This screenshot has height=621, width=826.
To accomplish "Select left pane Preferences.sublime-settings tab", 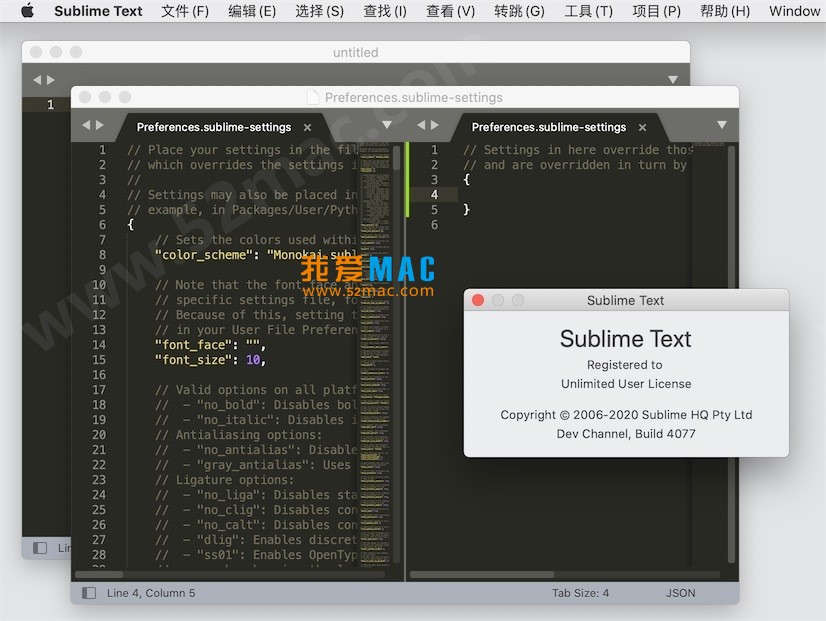I will 214,127.
